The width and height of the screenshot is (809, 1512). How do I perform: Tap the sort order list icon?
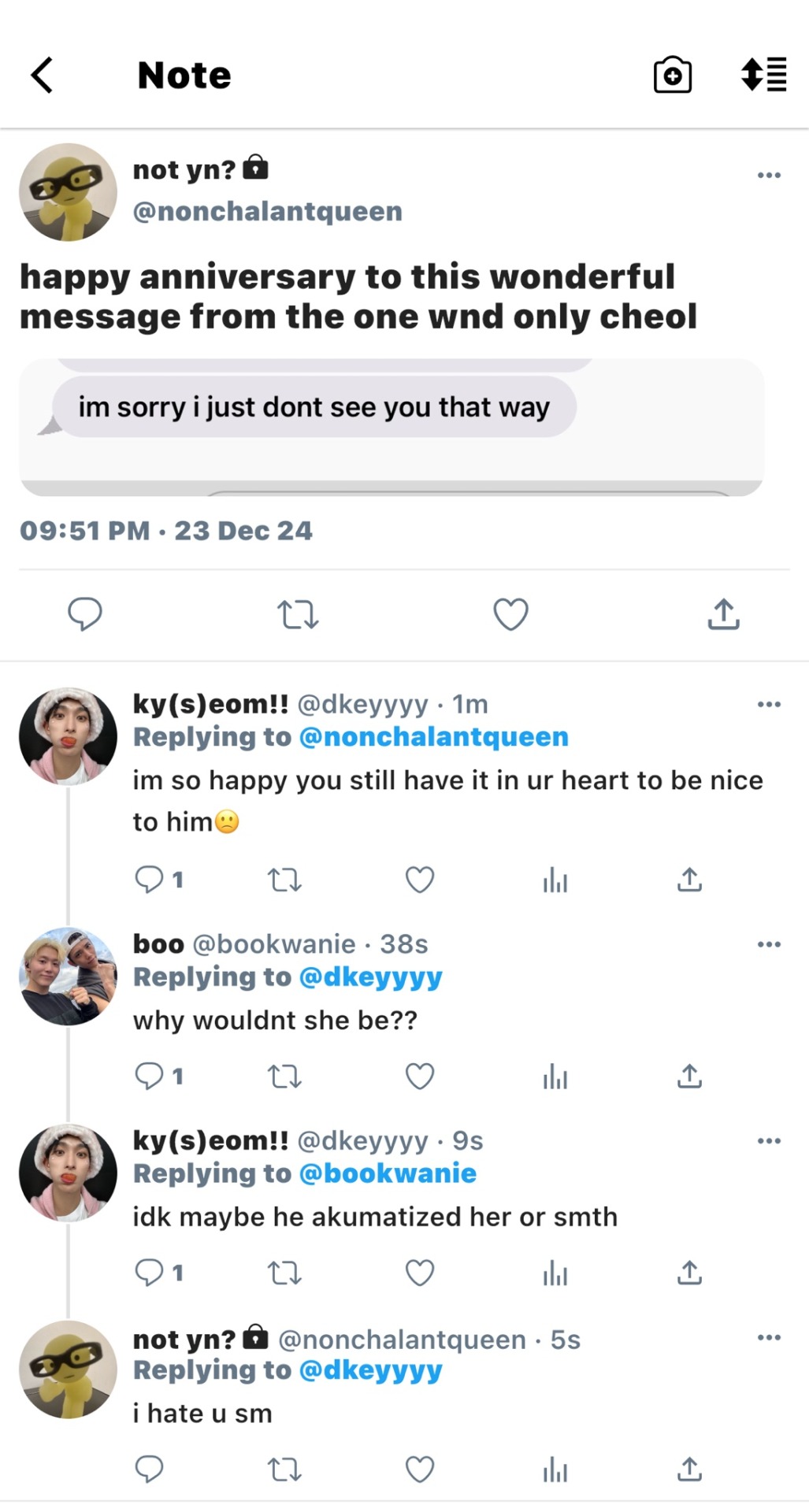coord(763,75)
